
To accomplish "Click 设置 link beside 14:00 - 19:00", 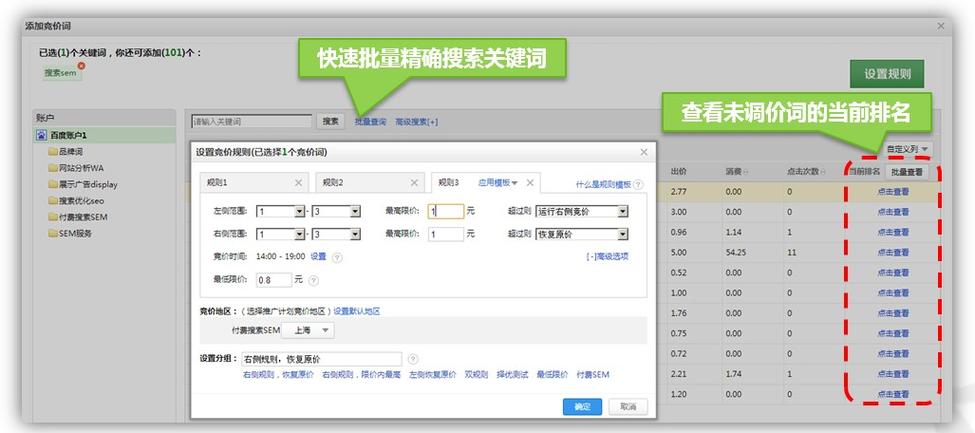I will click(318, 256).
